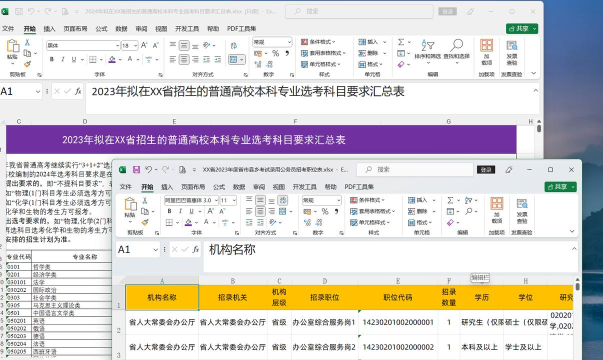This screenshot has height=360, width=603.
Task: Toggle Bold in the front Excel window
Action: point(169,211)
